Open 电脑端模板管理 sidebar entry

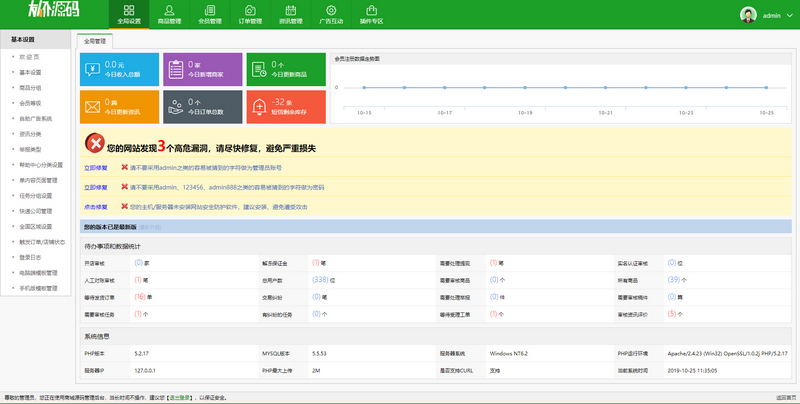coord(38,272)
